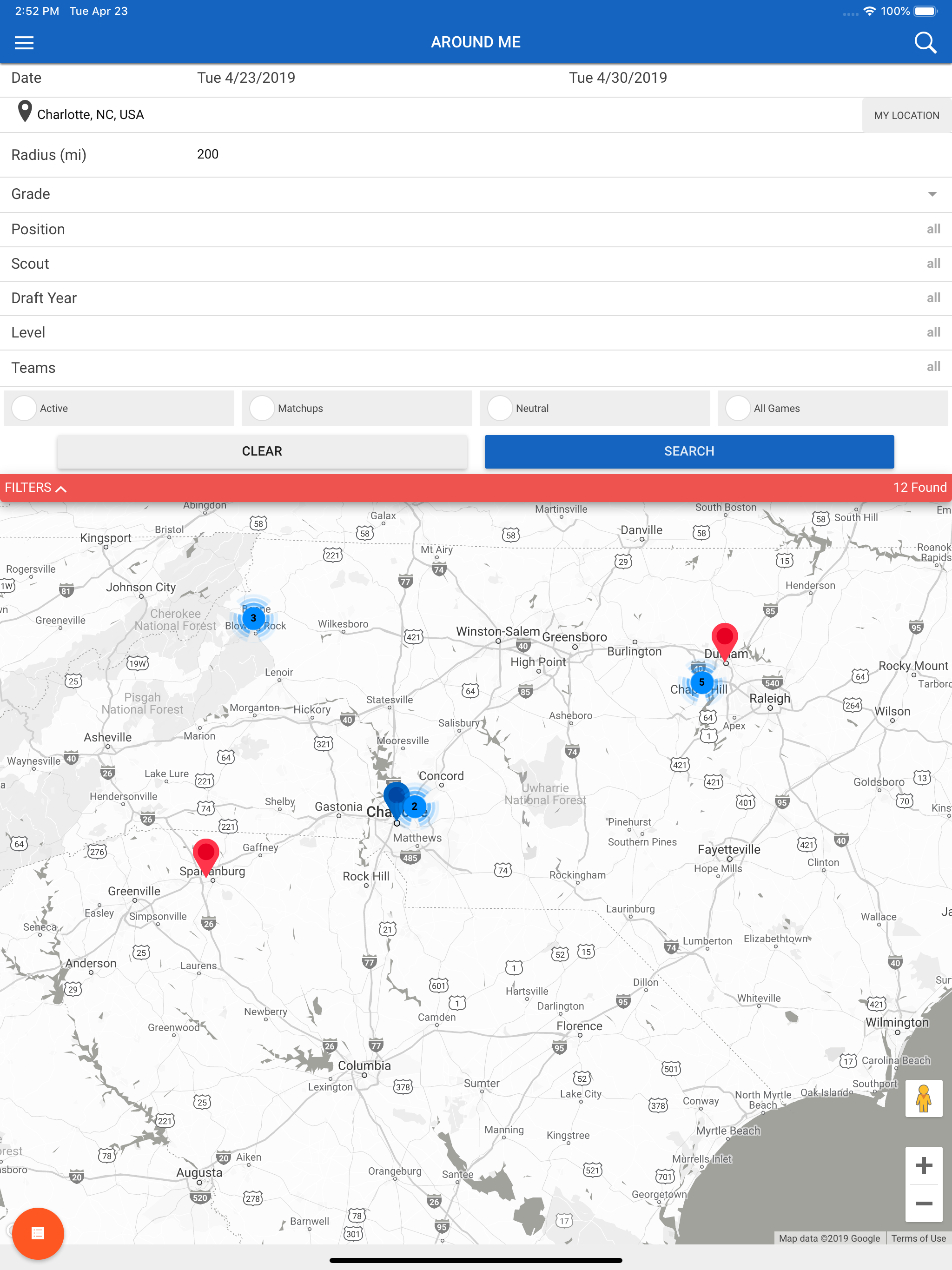Open the Level selector

476,332
